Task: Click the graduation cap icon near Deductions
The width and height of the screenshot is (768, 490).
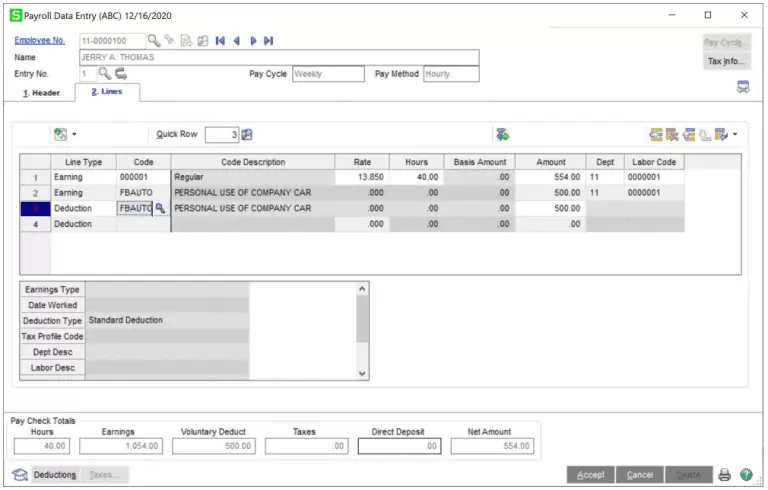Action: pyautogui.click(x=20, y=475)
